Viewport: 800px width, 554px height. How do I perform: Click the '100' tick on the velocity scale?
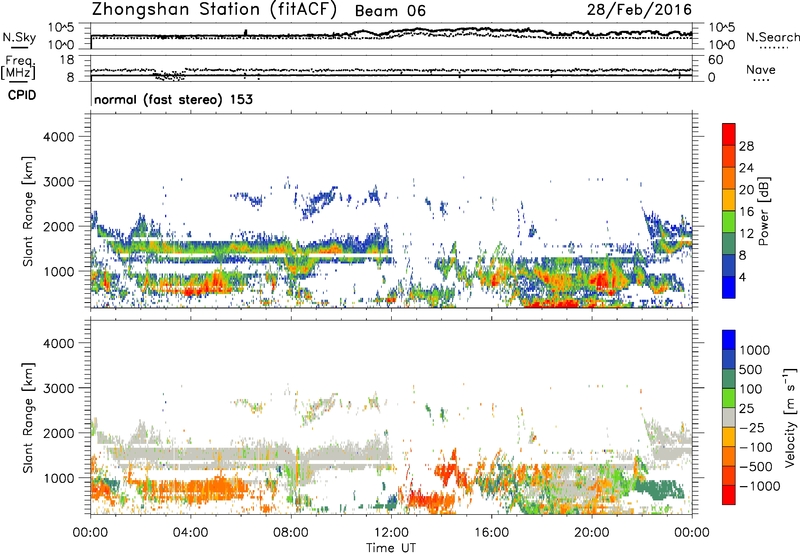click(750, 389)
